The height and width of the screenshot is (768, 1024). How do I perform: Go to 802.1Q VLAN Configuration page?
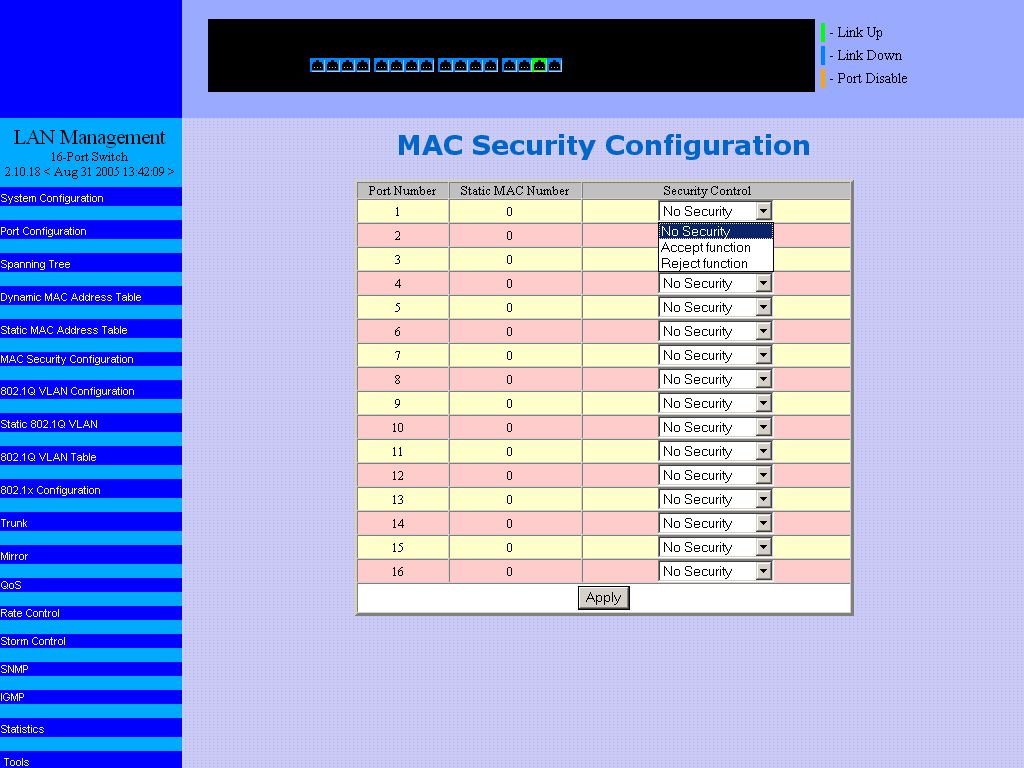tap(67, 391)
